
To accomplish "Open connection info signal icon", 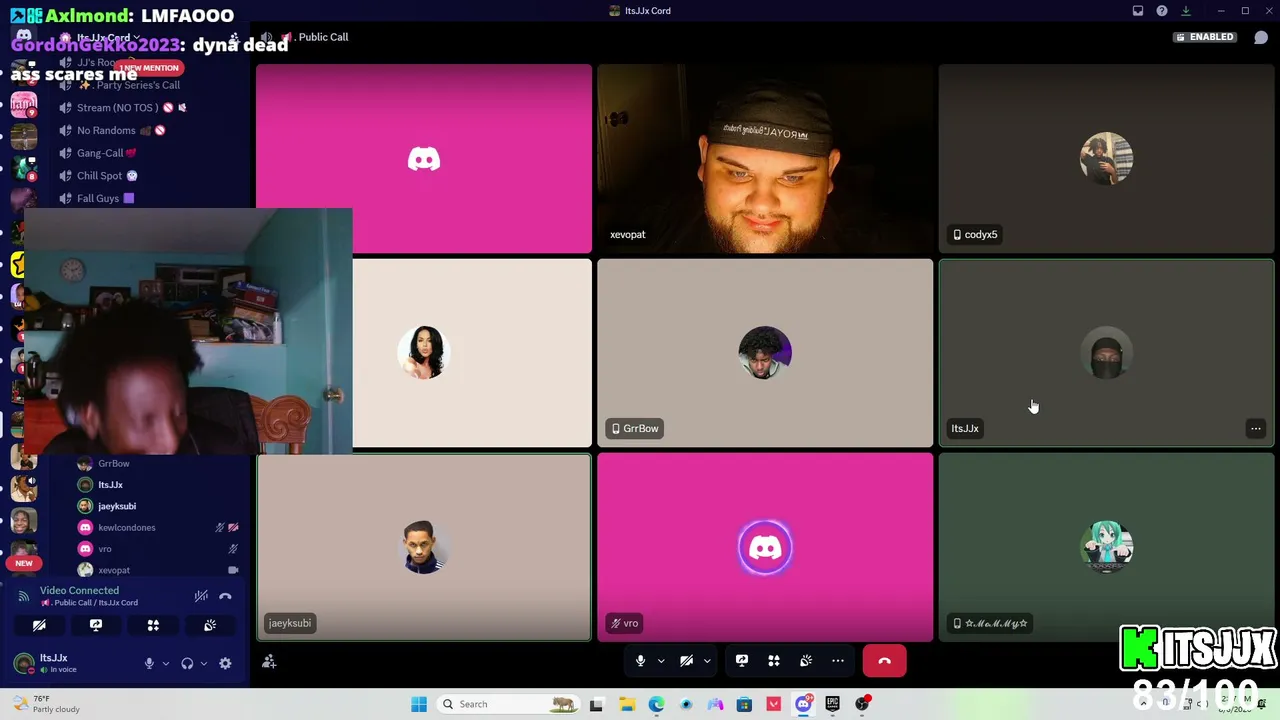I will (x=24, y=596).
